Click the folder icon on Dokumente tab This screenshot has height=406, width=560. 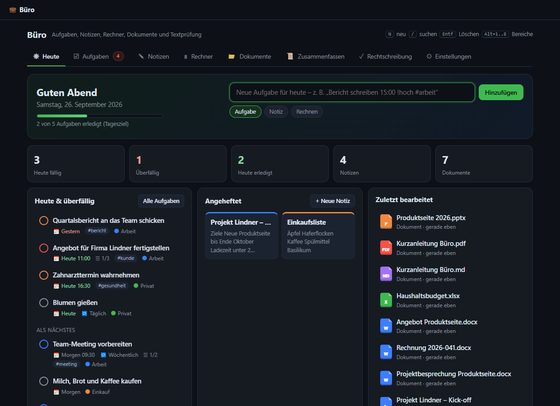coord(231,56)
